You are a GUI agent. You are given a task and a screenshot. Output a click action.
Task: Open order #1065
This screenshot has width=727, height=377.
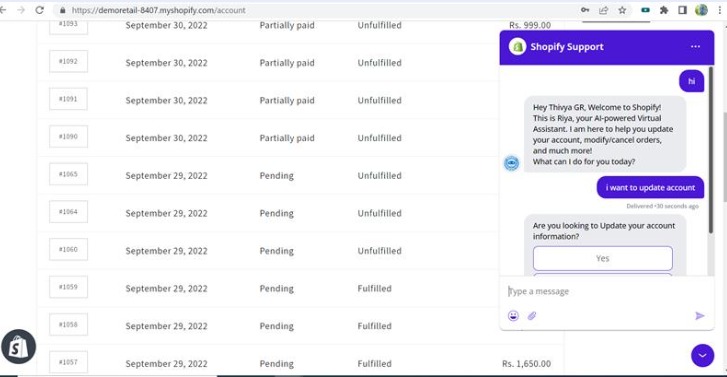click(68, 174)
